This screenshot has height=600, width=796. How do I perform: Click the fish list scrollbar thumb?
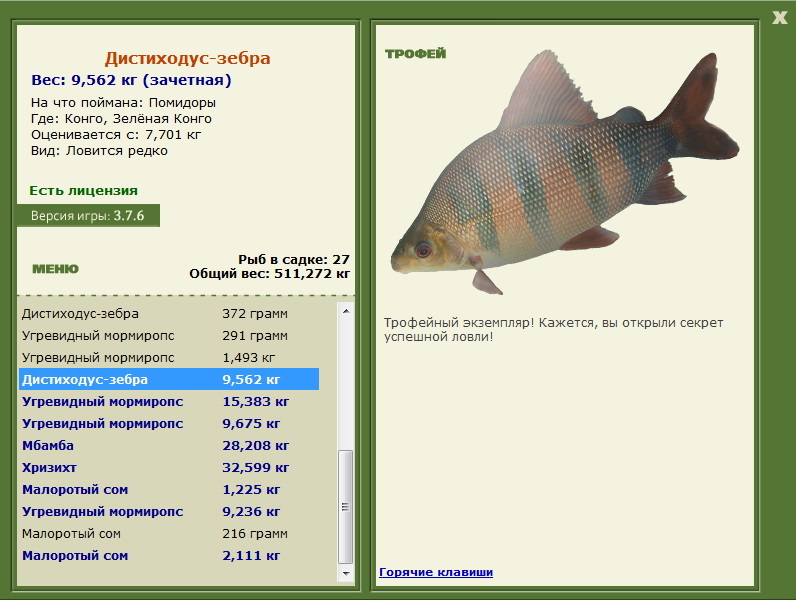coord(346,507)
